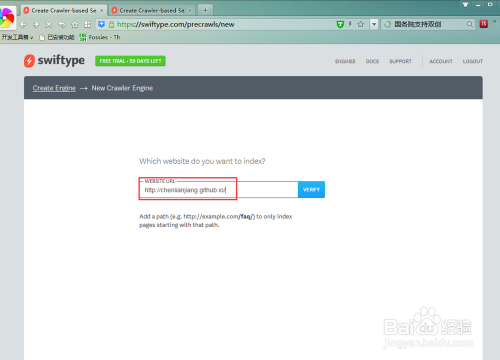
Task: Click the green T shield icon
Action: (x=340, y=24)
